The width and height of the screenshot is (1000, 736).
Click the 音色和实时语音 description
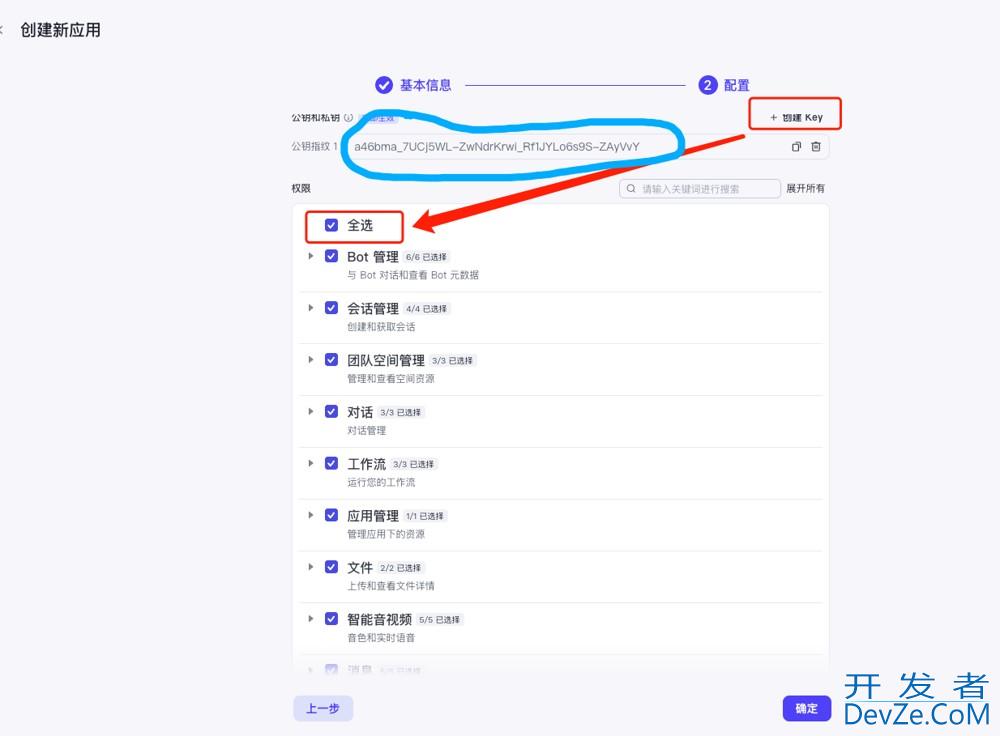pos(381,638)
